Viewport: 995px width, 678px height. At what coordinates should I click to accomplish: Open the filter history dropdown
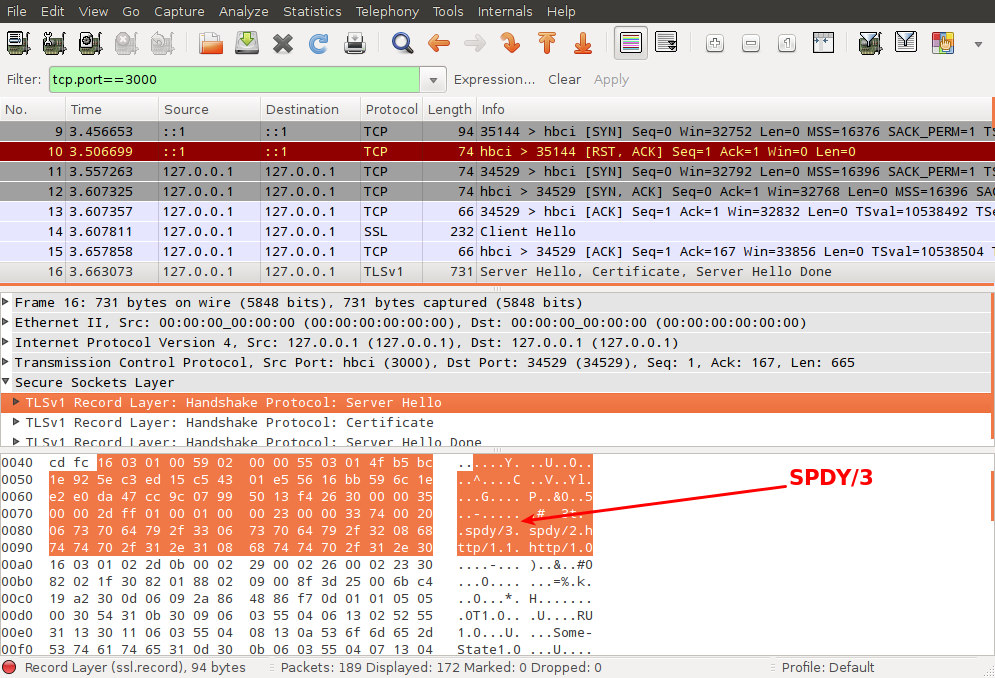point(432,79)
